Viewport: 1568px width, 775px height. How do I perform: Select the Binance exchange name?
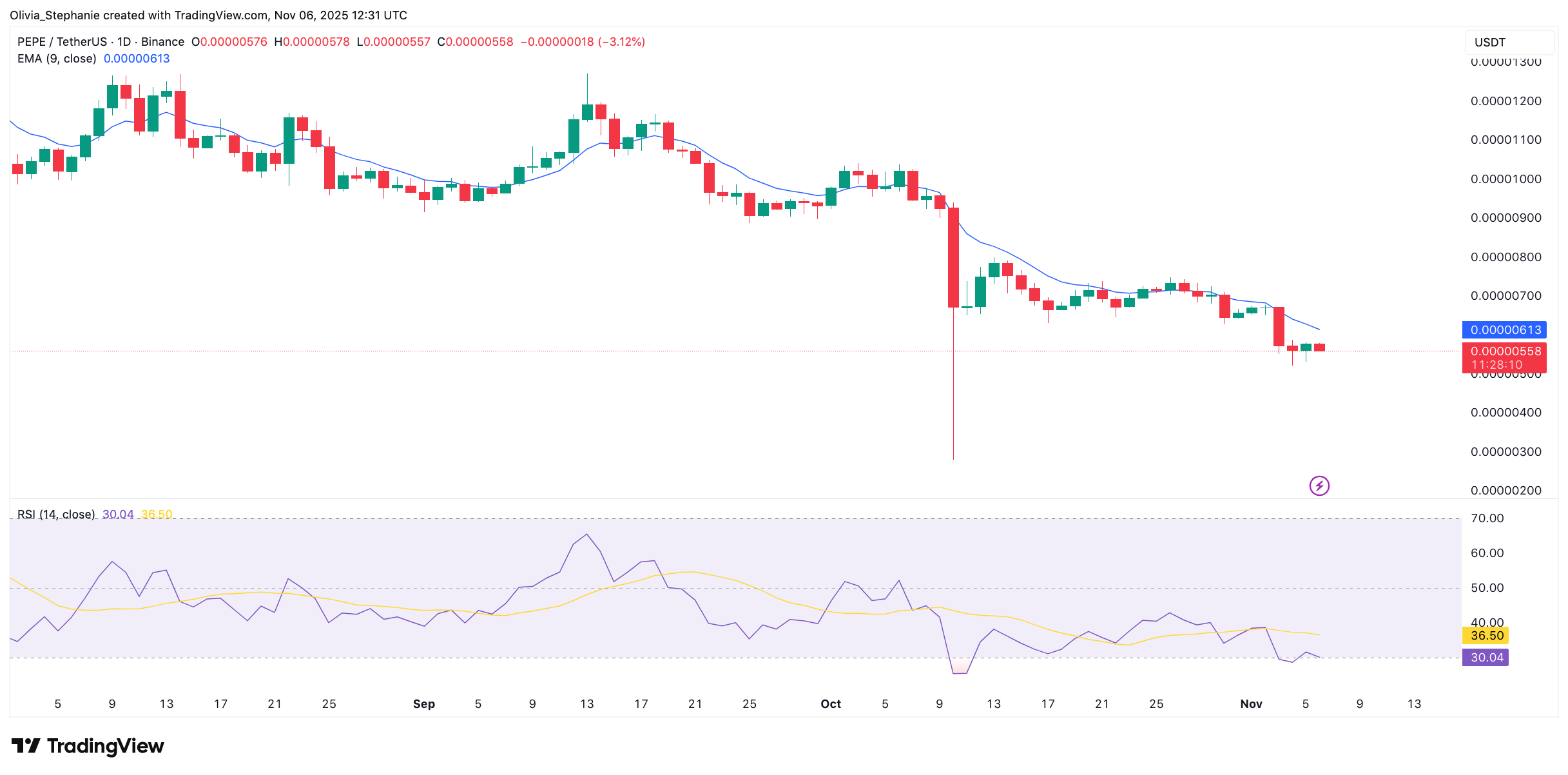click(163, 41)
